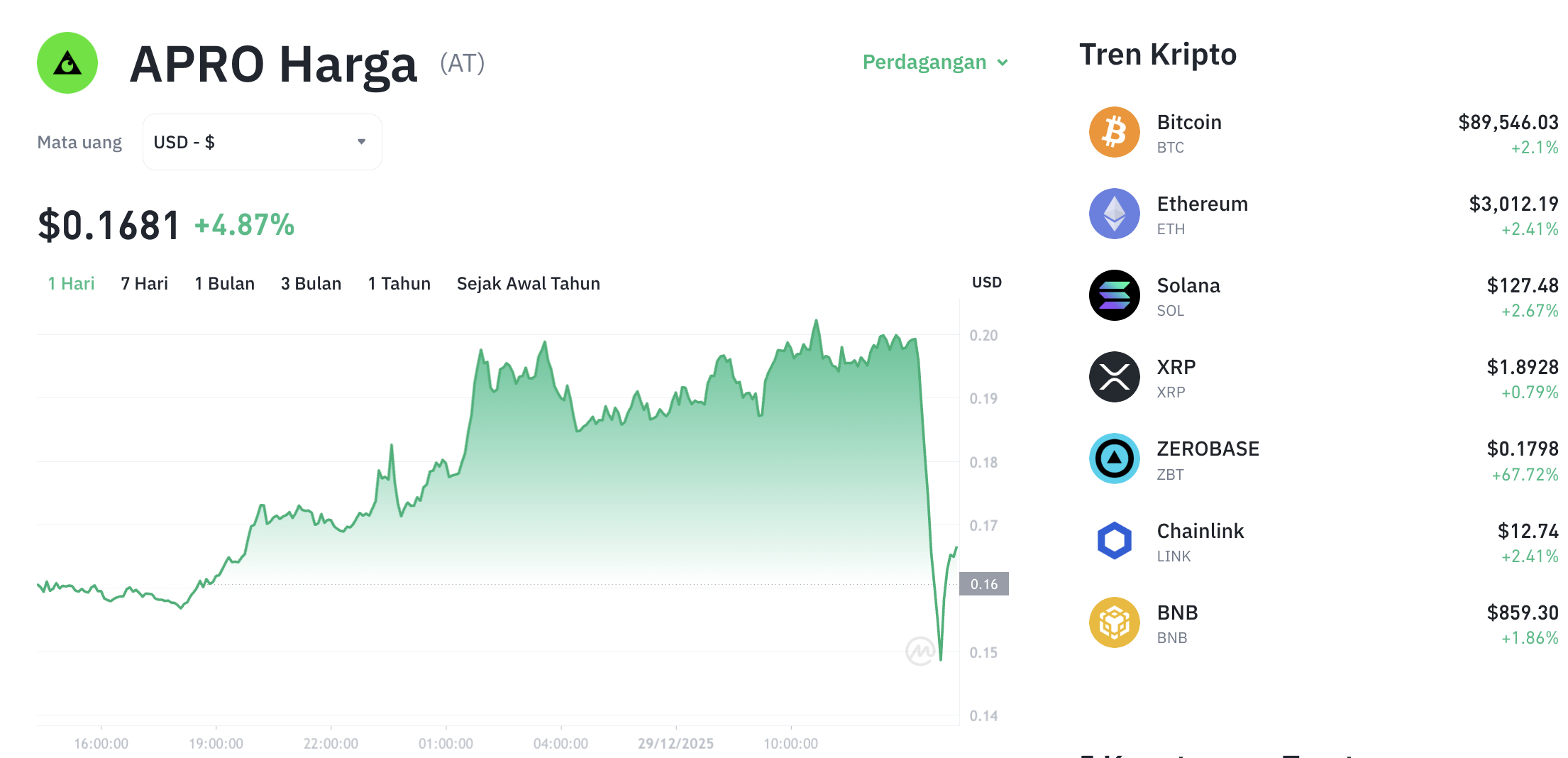The width and height of the screenshot is (1568, 758).
Task: Click the XRP icon
Action: (1114, 376)
